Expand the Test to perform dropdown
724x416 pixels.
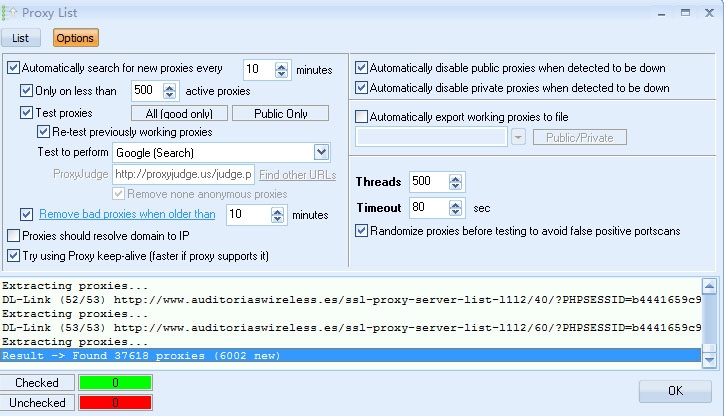pyautogui.click(x=321, y=152)
